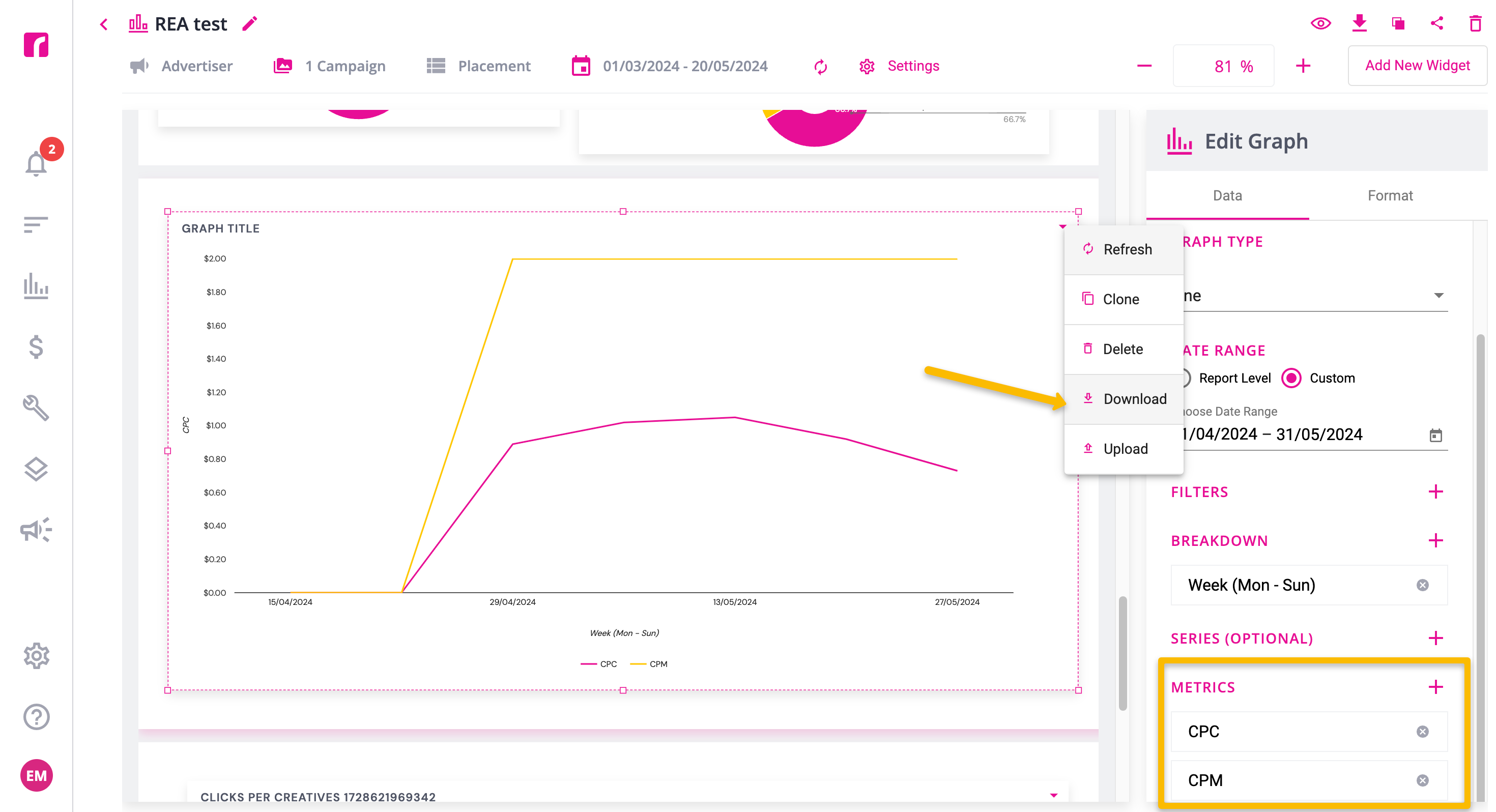Open the bar chart reports sidebar icon
Screen dimensions: 1496x812
pyautogui.click(x=36, y=286)
